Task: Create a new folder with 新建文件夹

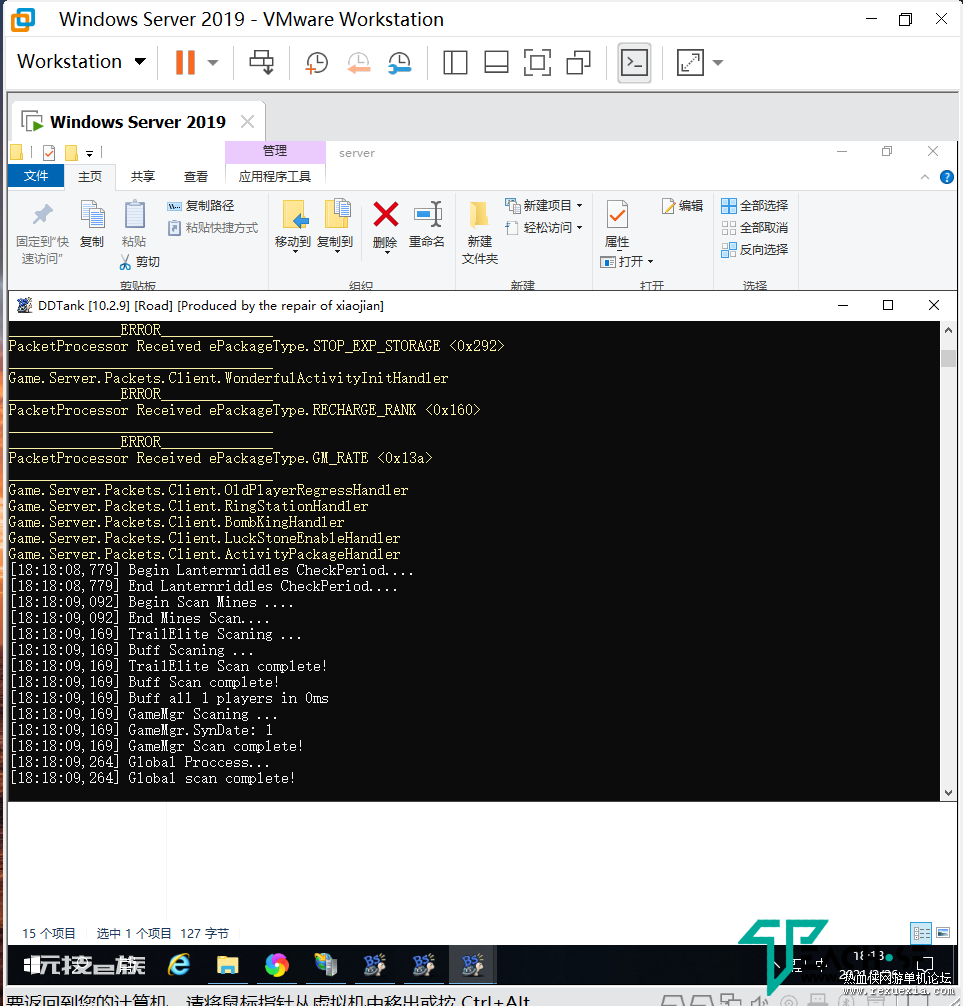Action: pyautogui.click(x=480, y=232)
